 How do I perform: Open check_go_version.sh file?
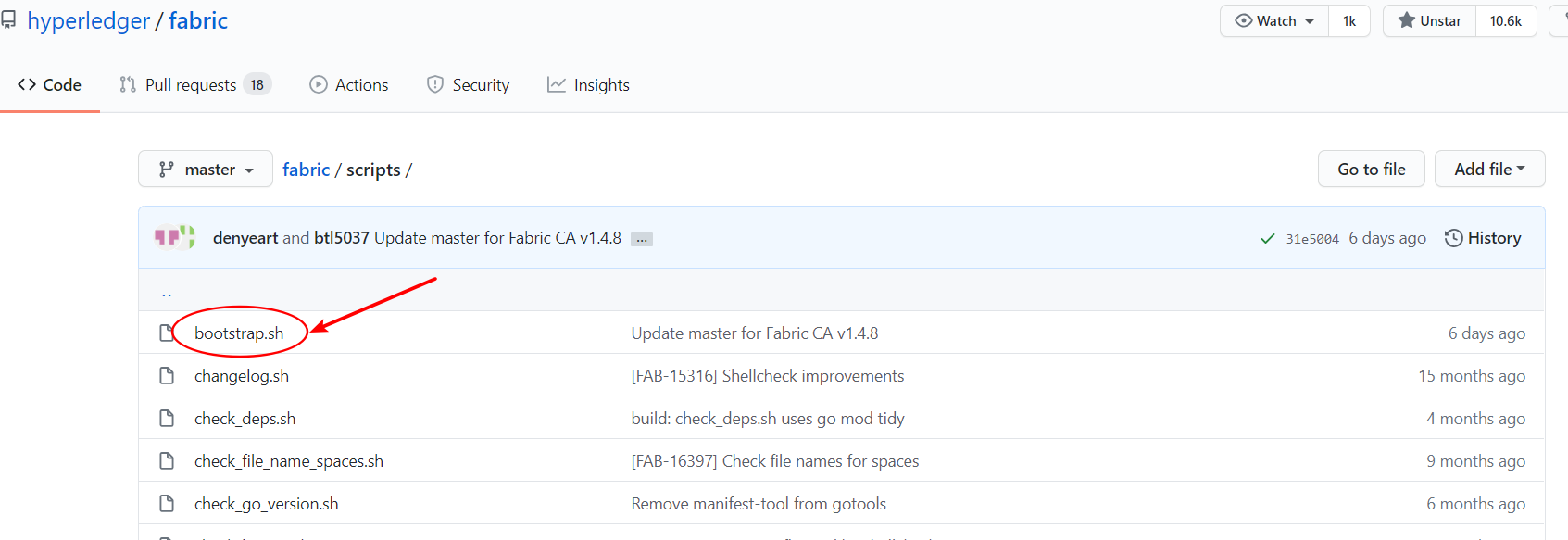tap(267, 503)
